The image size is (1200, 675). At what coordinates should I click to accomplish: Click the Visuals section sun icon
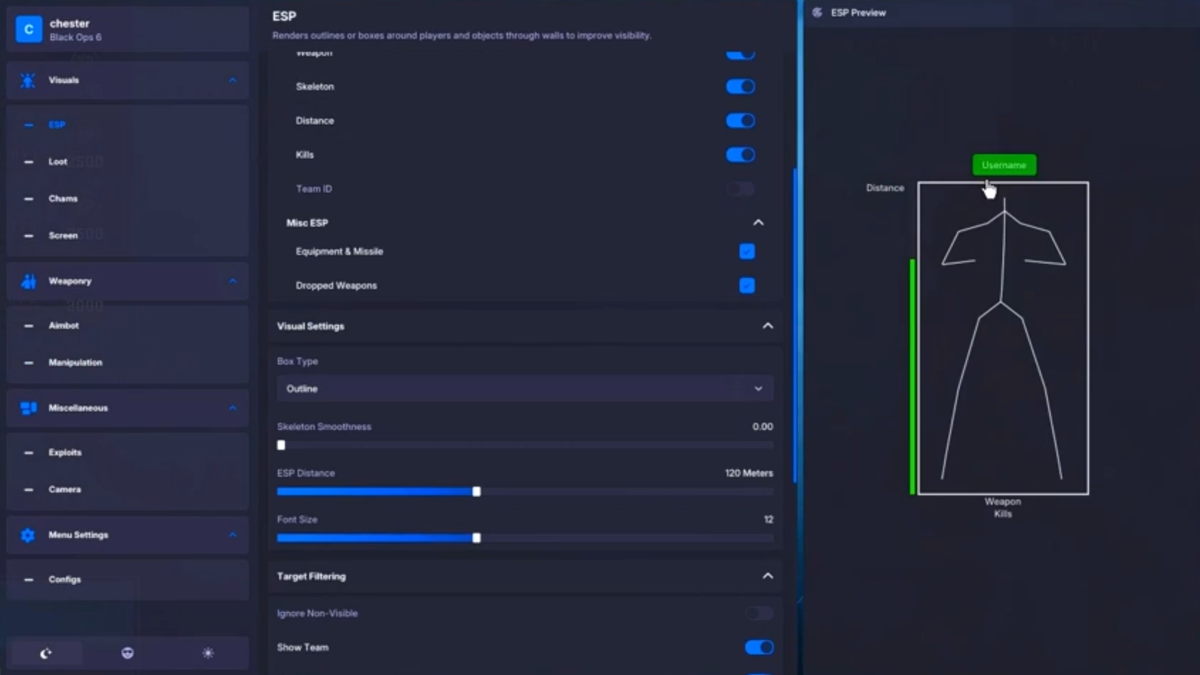coord(28,80)
